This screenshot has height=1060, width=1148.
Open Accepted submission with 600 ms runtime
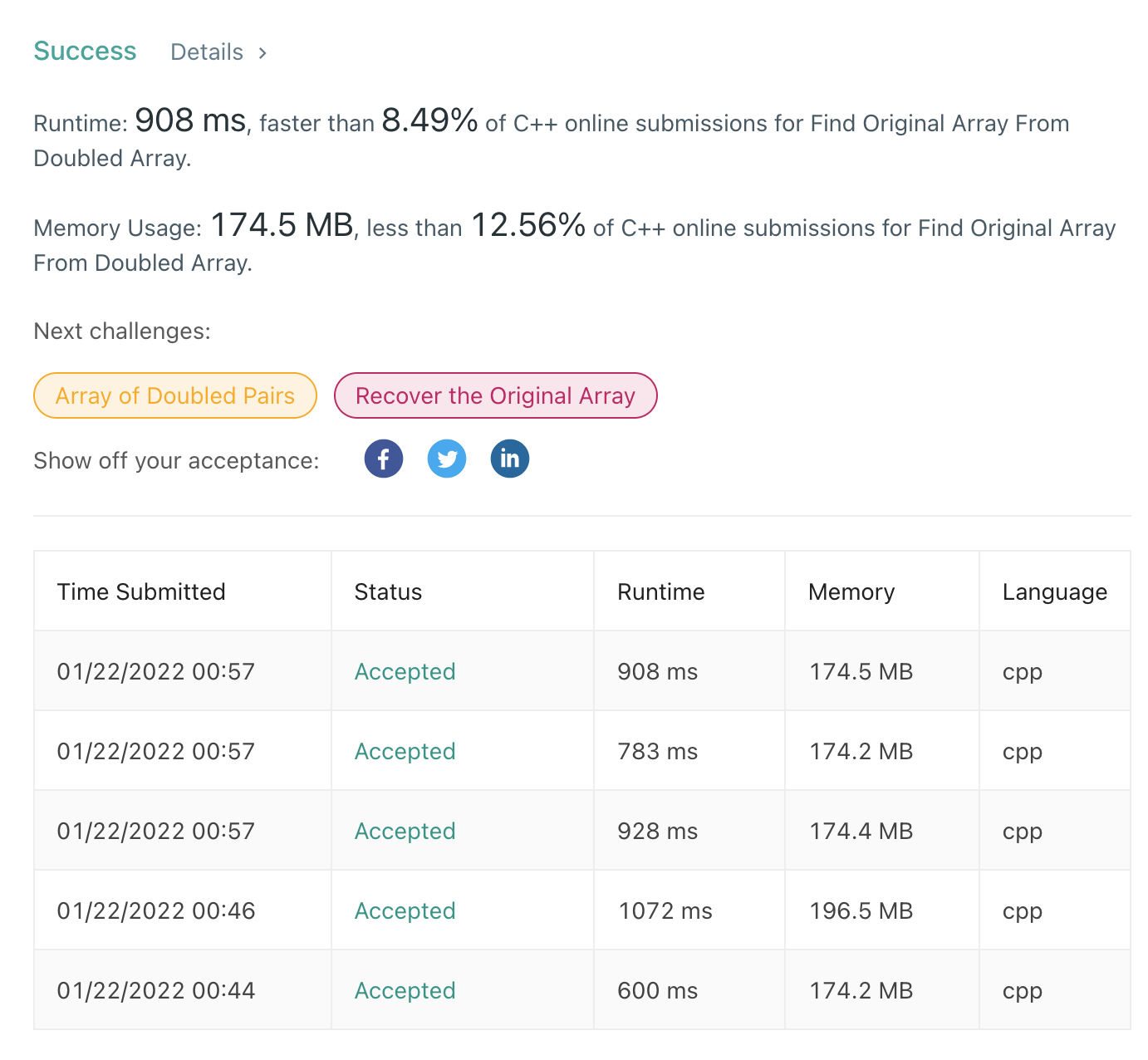(x=405, y=990)
